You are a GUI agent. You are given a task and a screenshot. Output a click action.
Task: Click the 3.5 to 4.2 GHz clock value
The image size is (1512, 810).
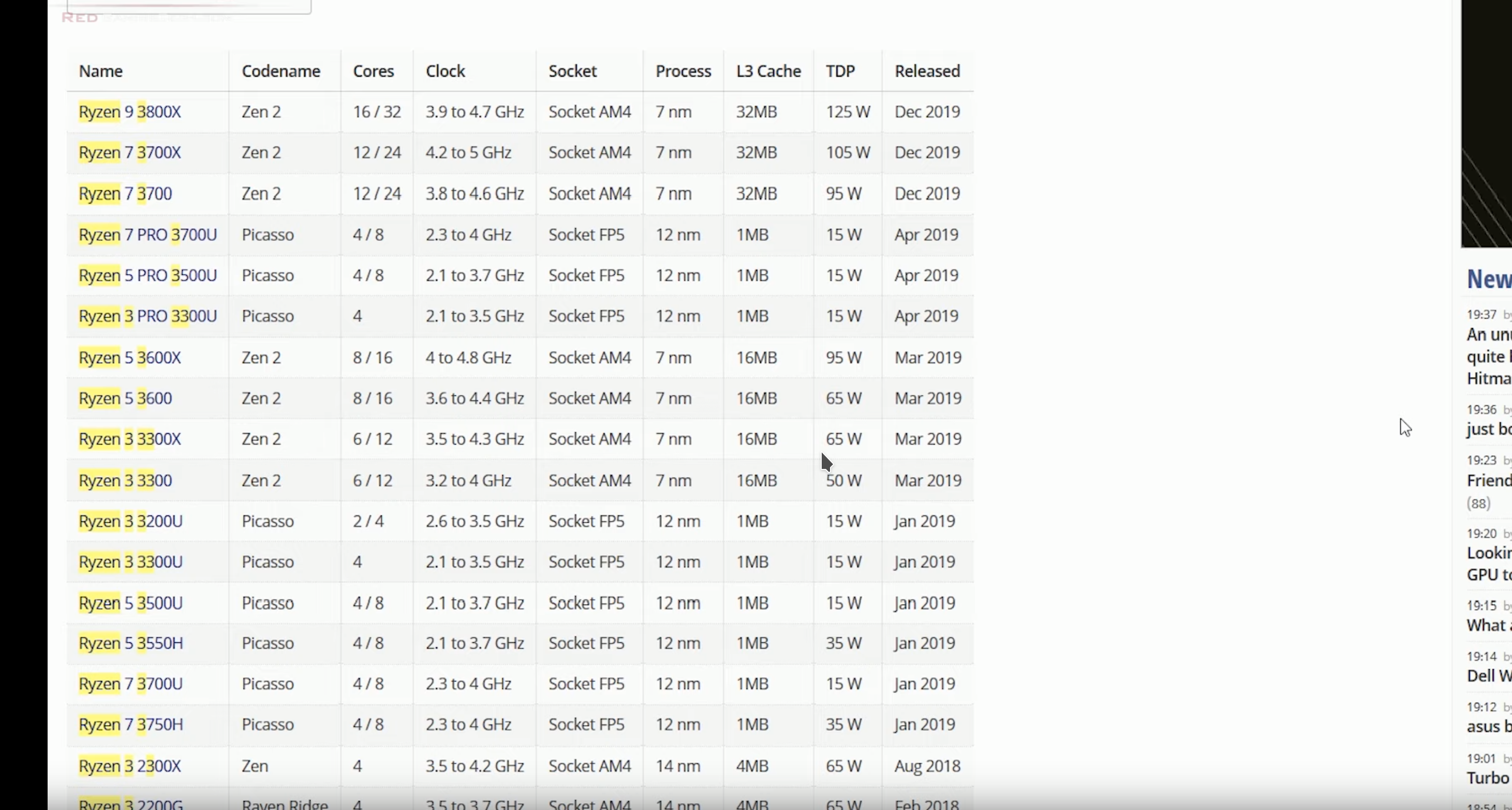click(475, 766)
